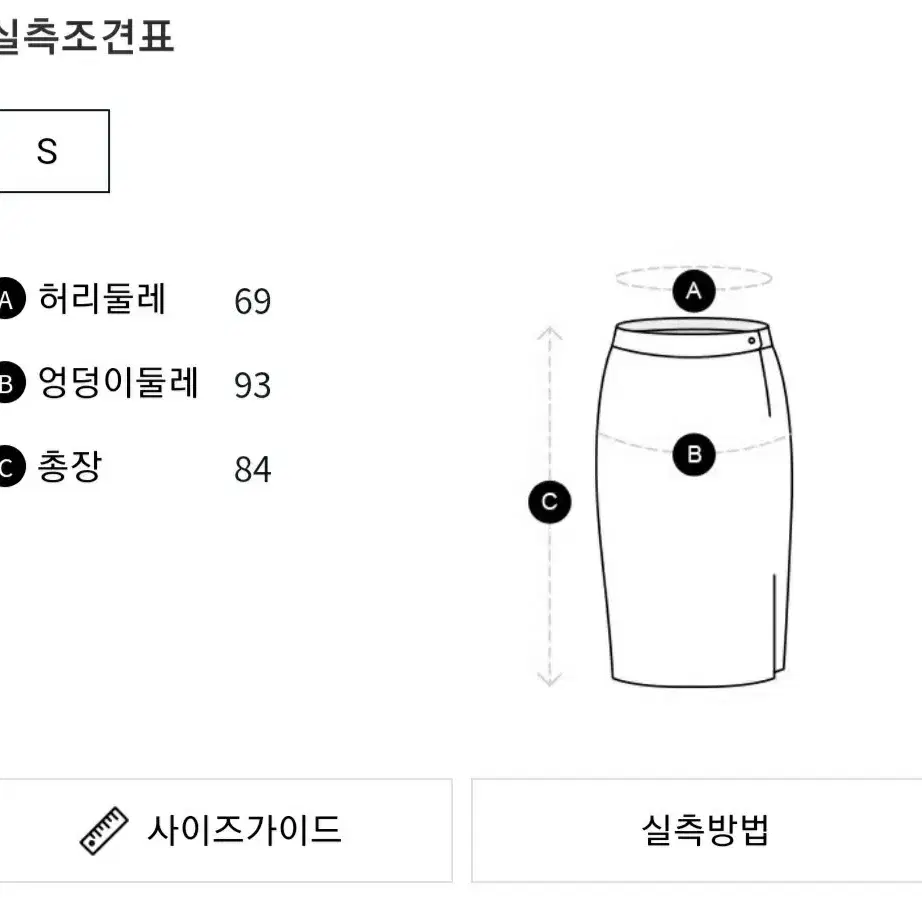Click the skirt waistband button detail
This screenshot has width=922, height=922.
751,340
